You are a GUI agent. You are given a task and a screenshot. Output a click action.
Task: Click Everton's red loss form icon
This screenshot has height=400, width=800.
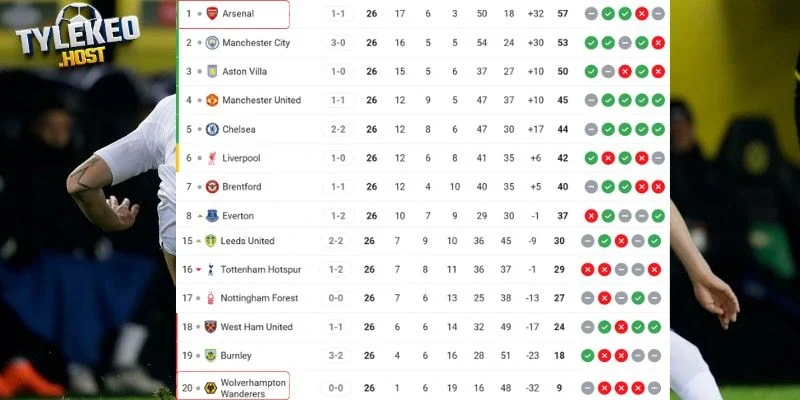click(x=591, y=215)
